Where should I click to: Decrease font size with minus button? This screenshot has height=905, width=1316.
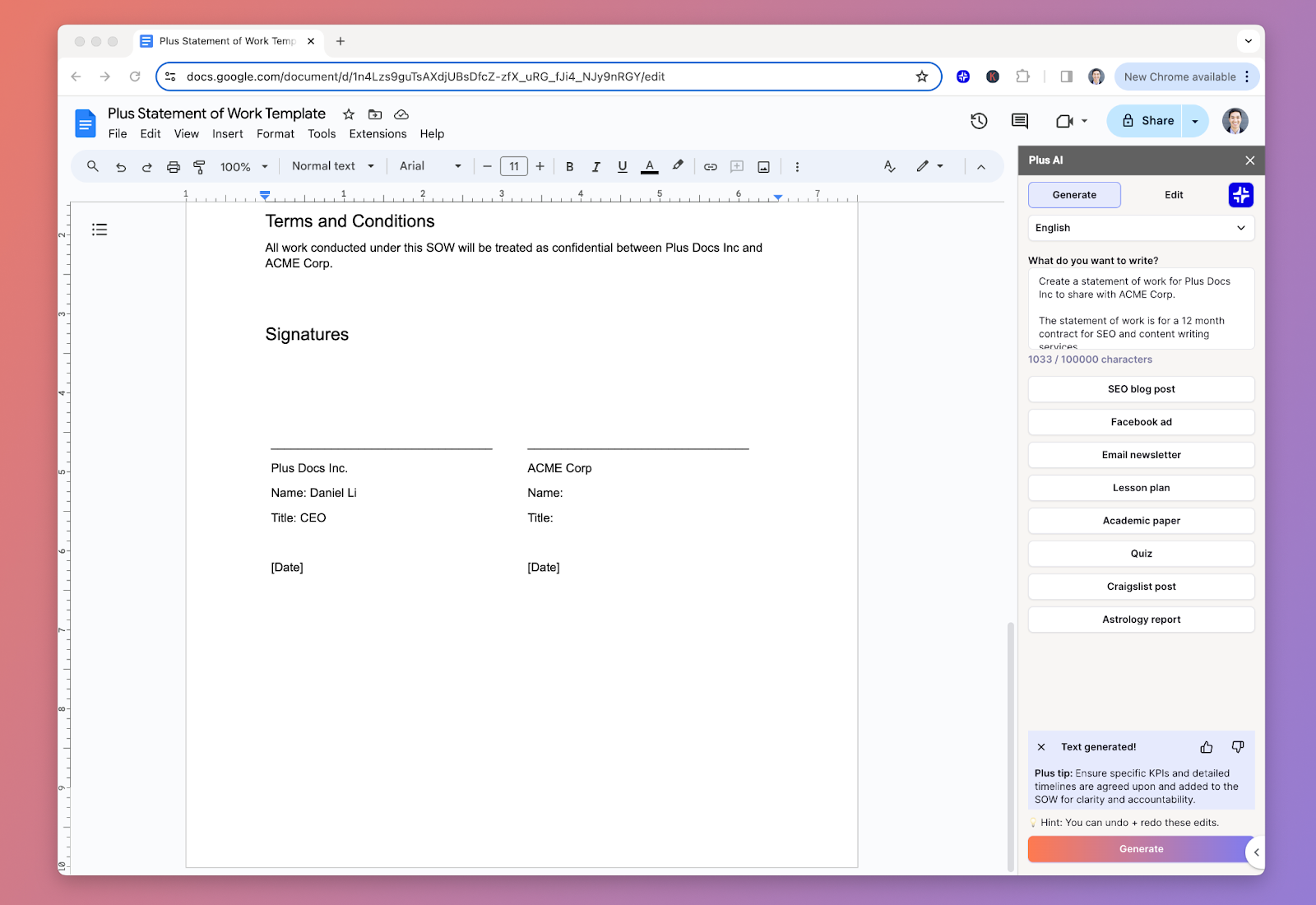(x=487, y=167)
